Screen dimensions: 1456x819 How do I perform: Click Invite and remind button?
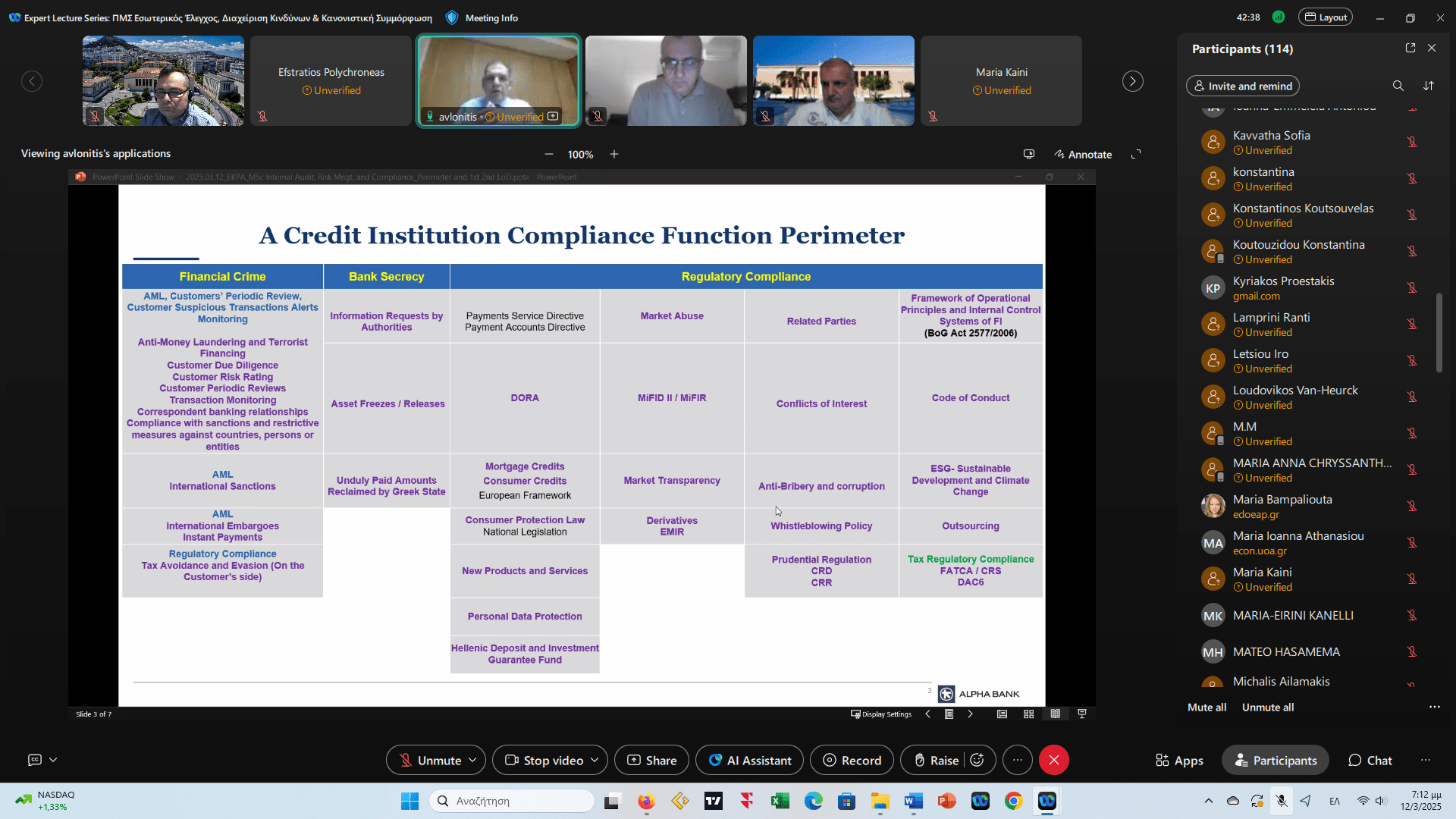pyautogui.click(x=1242, y=86)
